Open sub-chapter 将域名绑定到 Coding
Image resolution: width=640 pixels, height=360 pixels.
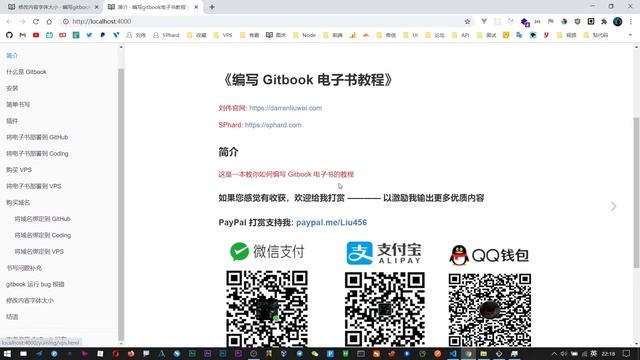42,235
